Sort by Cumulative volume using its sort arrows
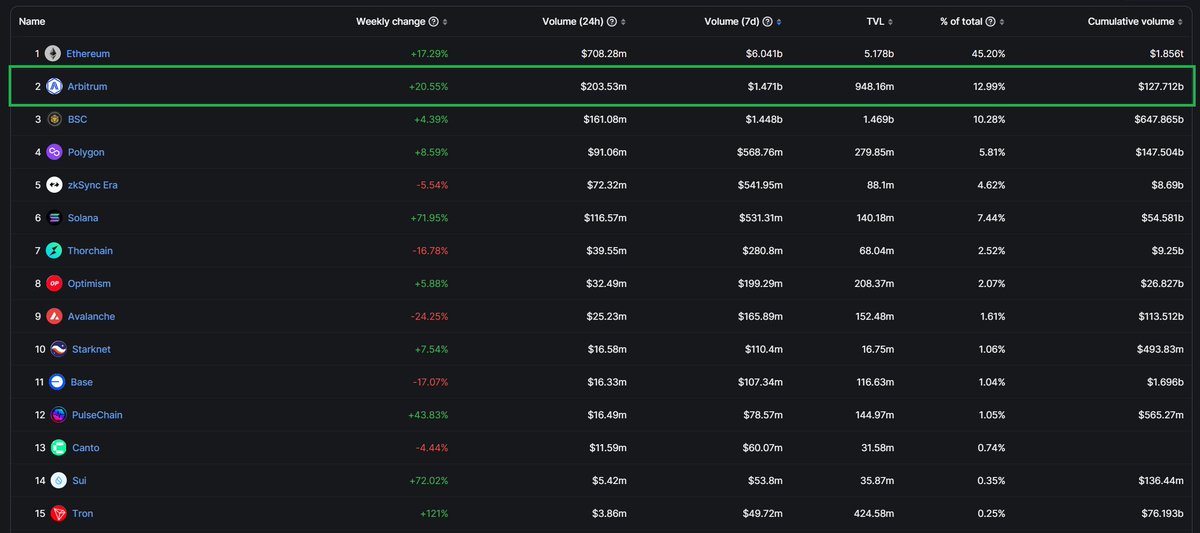The width and height of the screenshot is (1200, 533). (x=1180, y=21)
